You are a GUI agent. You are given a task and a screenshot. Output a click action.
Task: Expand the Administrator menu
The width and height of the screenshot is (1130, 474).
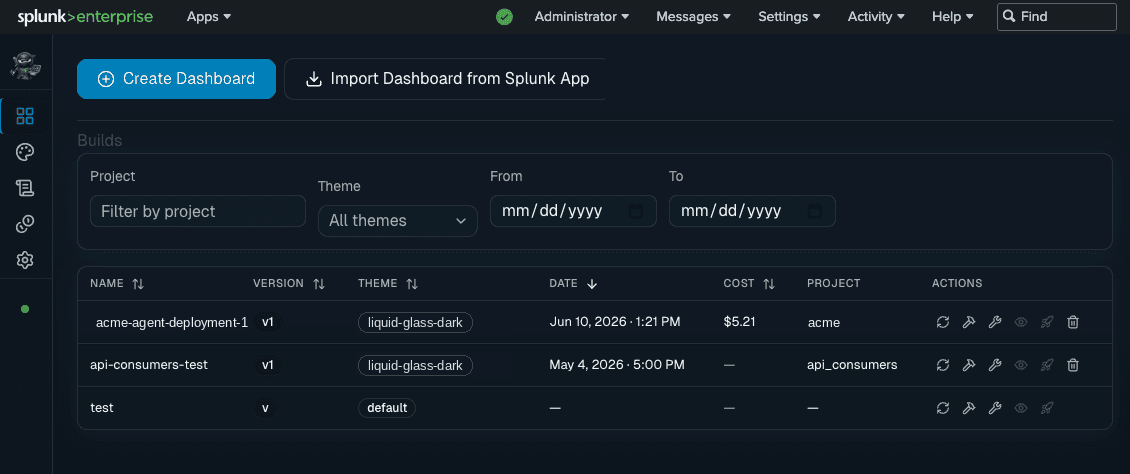tap(582, 17)
